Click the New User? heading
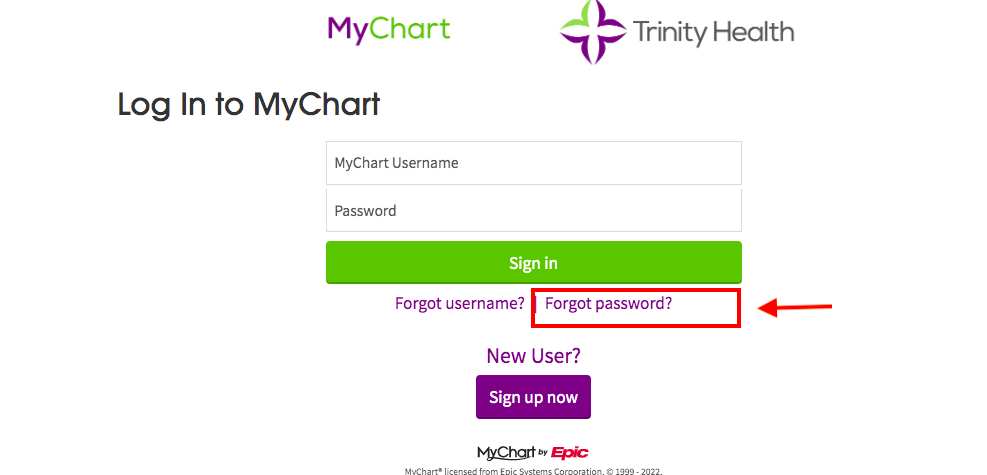Viewport: 987px width, 475px height. (x=533, y=356)
